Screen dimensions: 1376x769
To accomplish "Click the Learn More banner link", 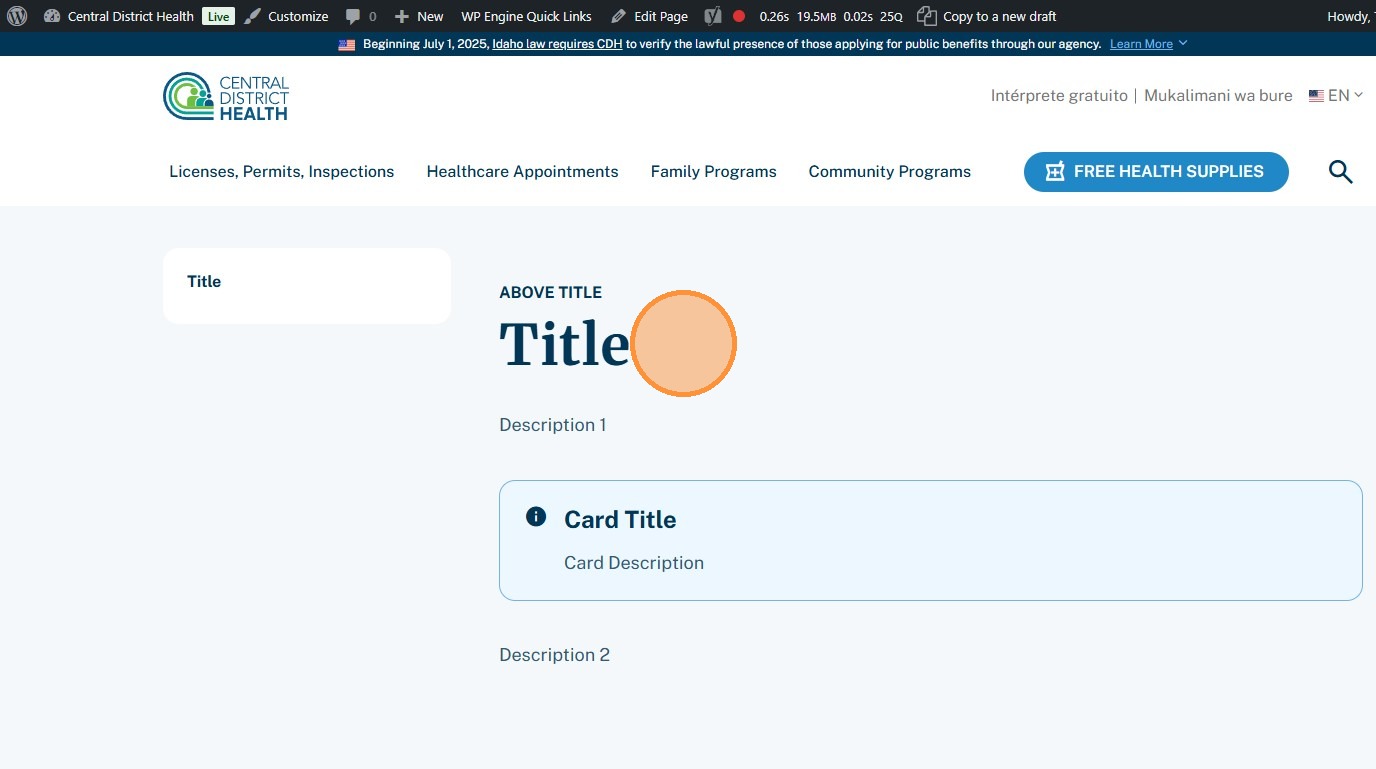I will click(x=1141, y=44).
